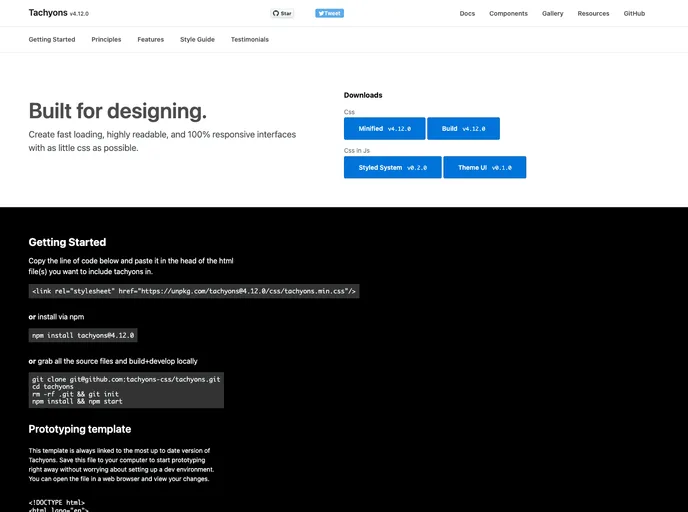The height and width of the screenshot is (512, 688).
Task: Click the Downloads heading
Action: coord(363,95)
